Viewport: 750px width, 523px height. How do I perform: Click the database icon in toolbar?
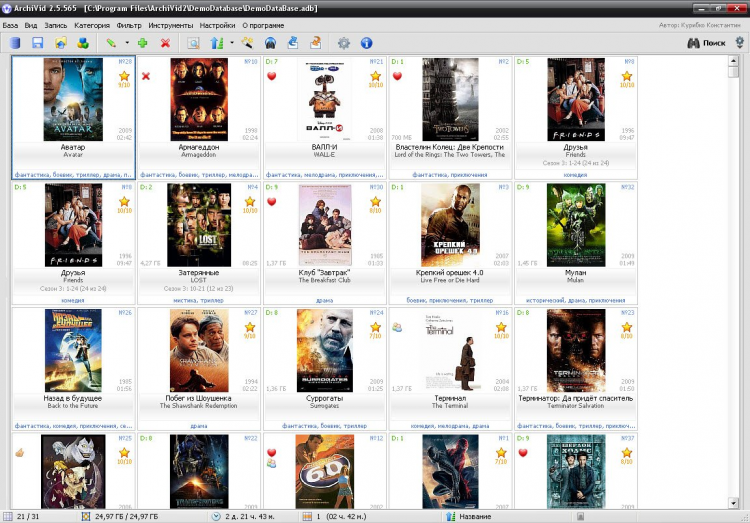pos(14,43)
